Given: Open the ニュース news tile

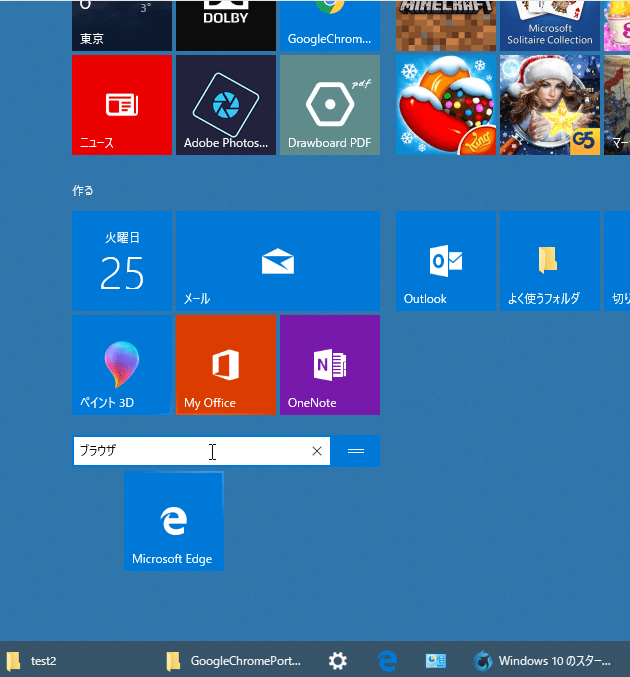Looking at the screenshot, I should pyautogui.click(x=122, y=105).
